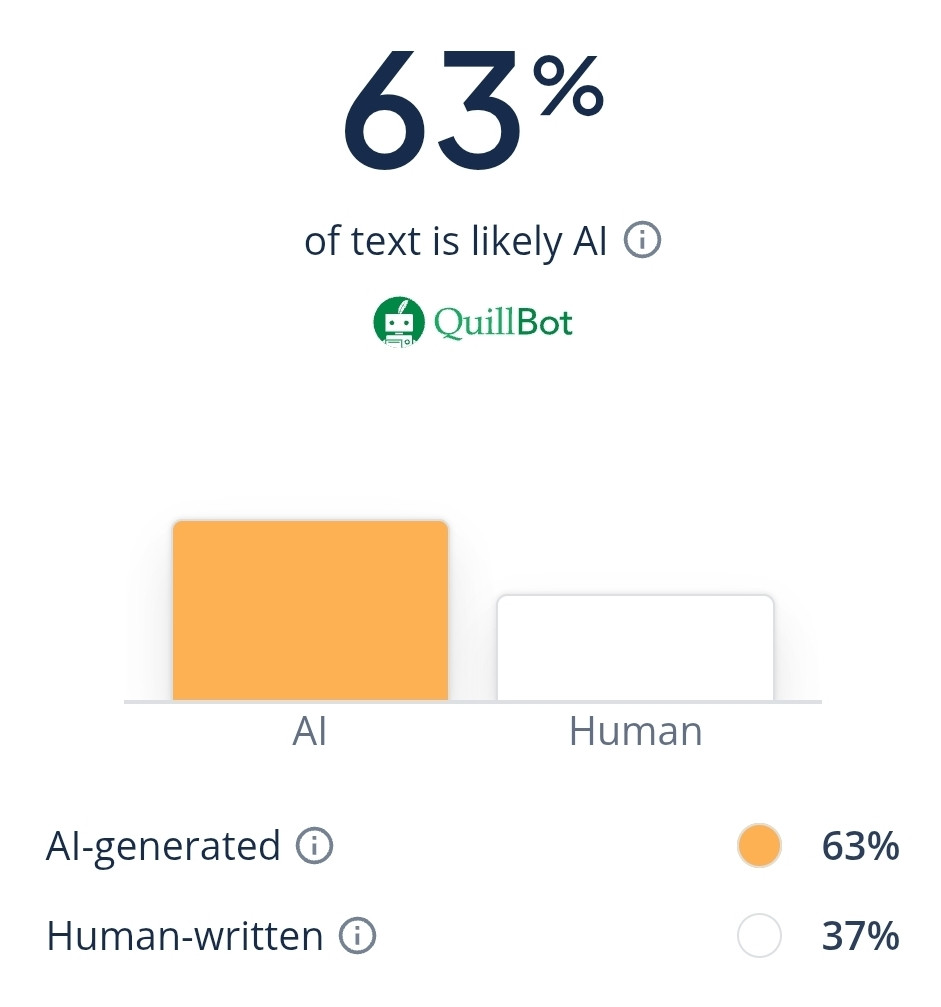Click the large 63% score heading

click(473, 109)
